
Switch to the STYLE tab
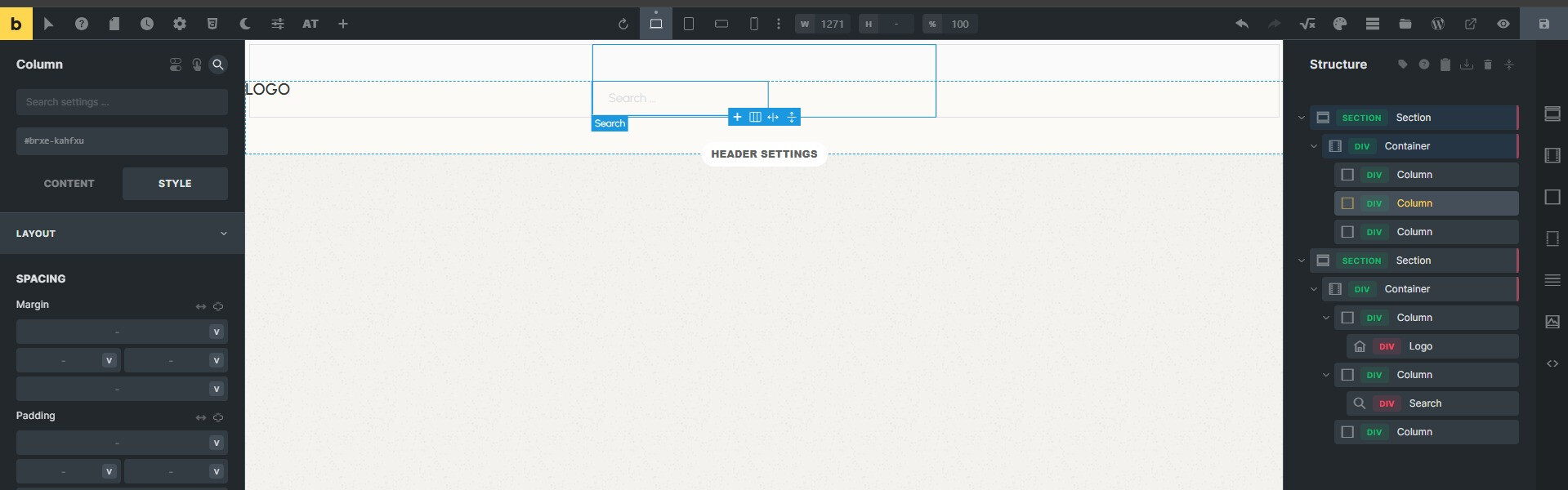coord(175,184)
